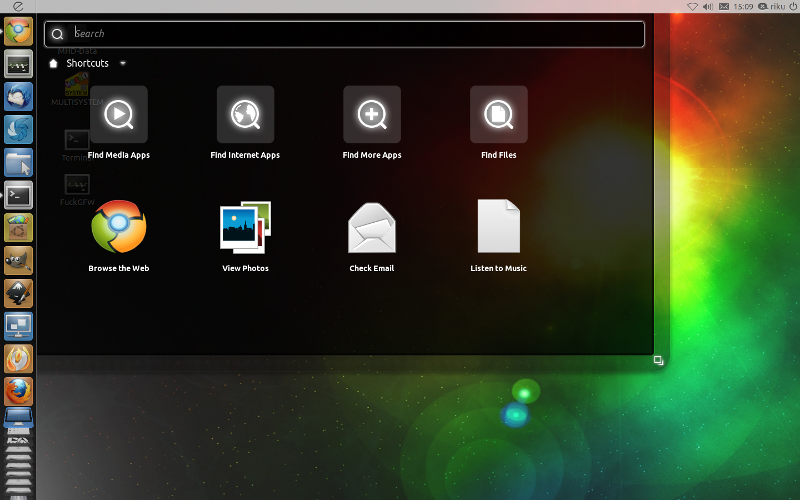Launch Terminal from the launcher

click(x=19, y=195)
